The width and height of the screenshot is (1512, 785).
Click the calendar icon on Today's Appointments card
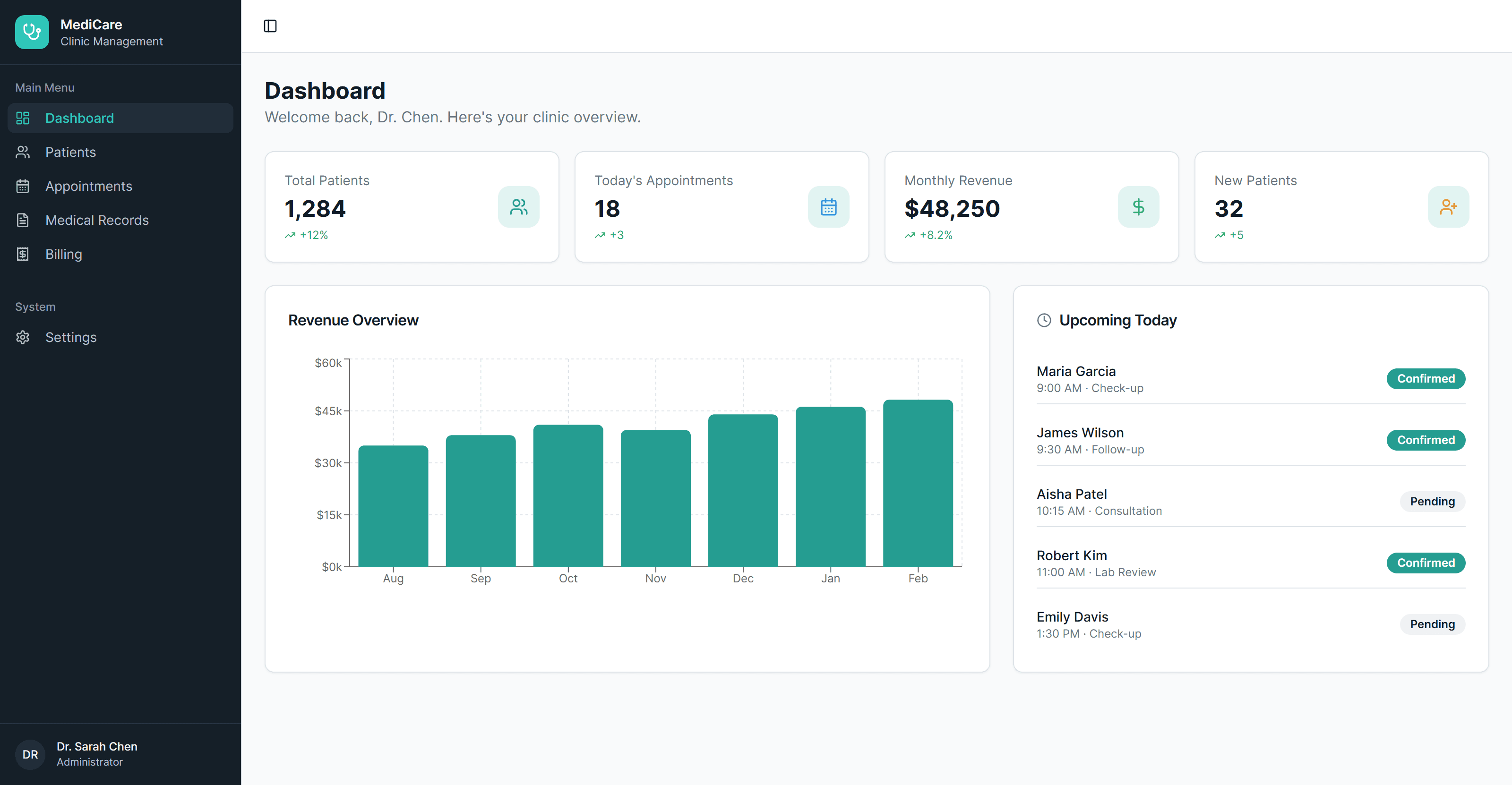(x=828, y=206)
